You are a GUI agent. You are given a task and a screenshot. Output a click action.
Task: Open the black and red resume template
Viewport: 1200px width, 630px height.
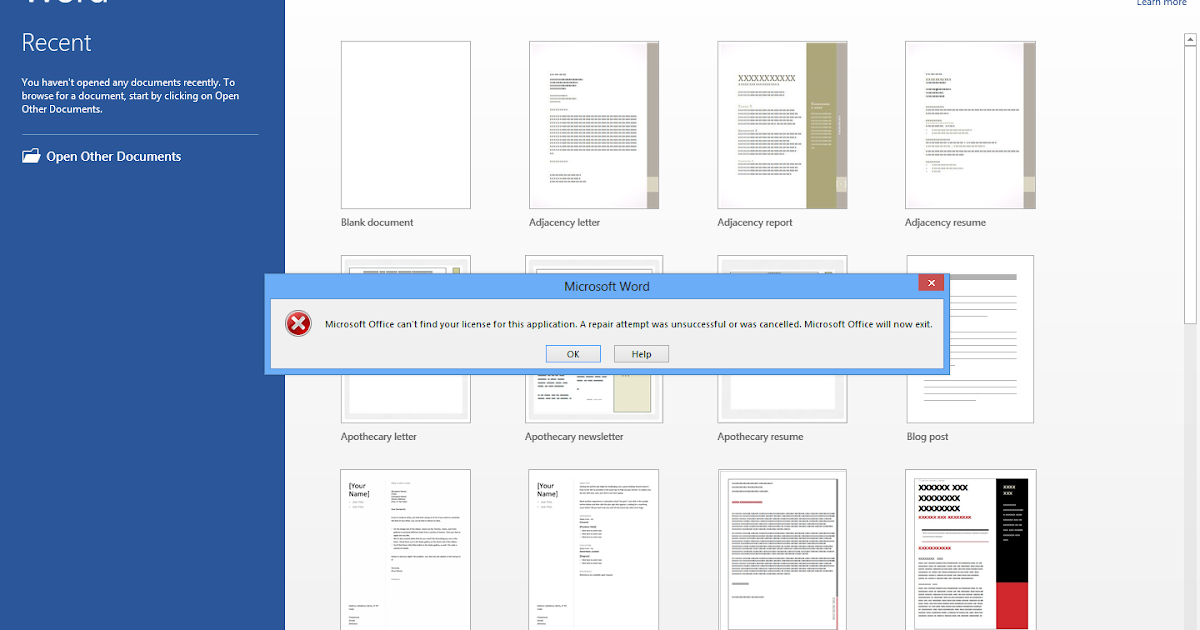point(970,549)
